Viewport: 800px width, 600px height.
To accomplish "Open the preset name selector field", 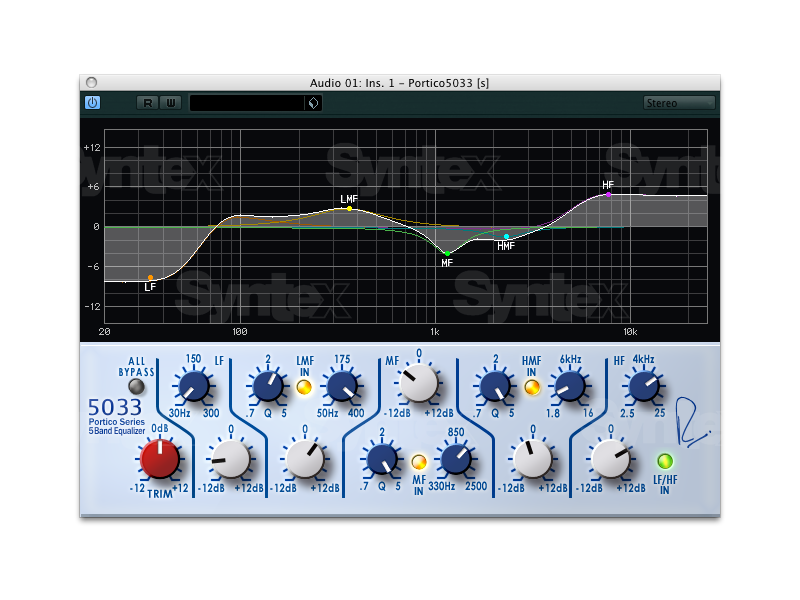I will pyautogui.click(x=247, y=103).
